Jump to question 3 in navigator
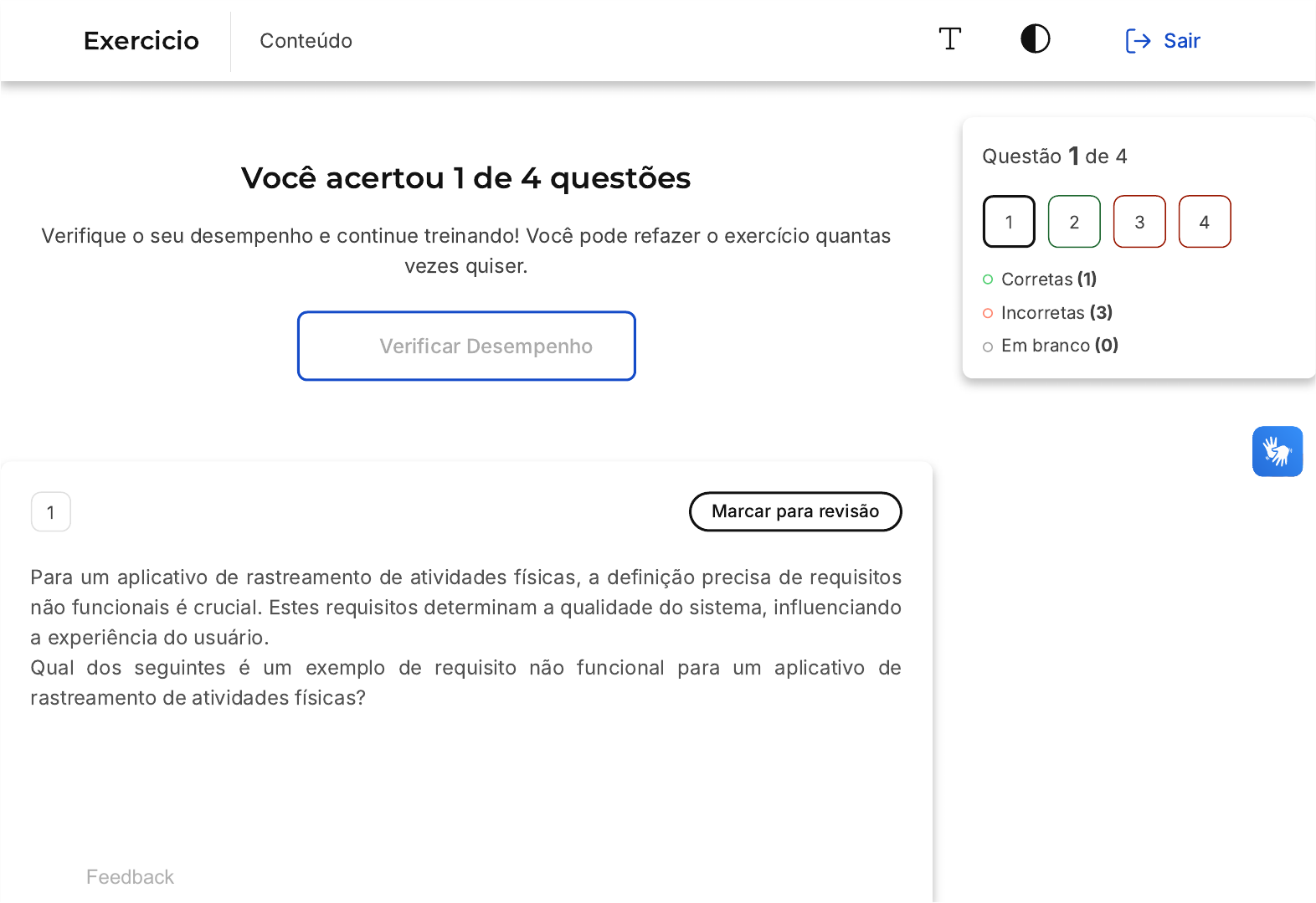Viewport: 1316px width, 903px height. [1139, 222]
